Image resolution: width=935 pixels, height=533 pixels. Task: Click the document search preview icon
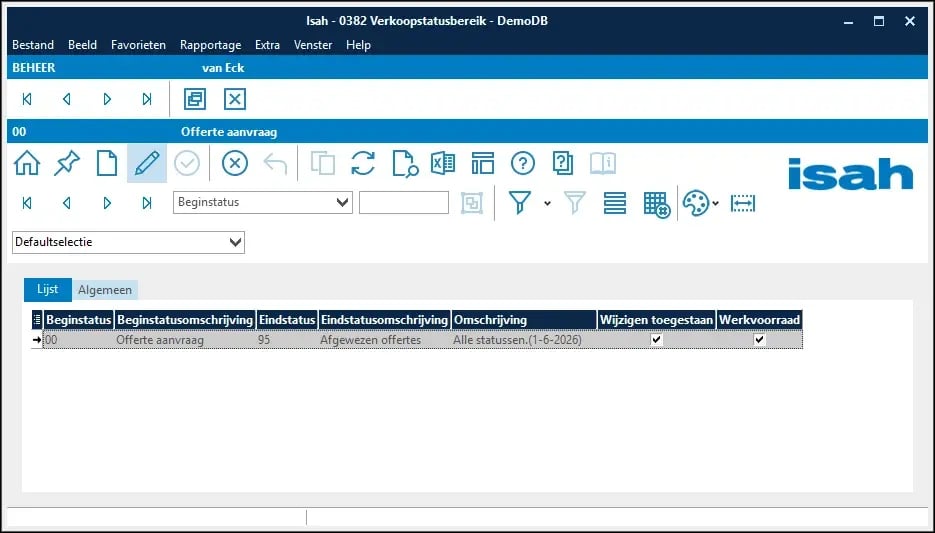(405, 163)
